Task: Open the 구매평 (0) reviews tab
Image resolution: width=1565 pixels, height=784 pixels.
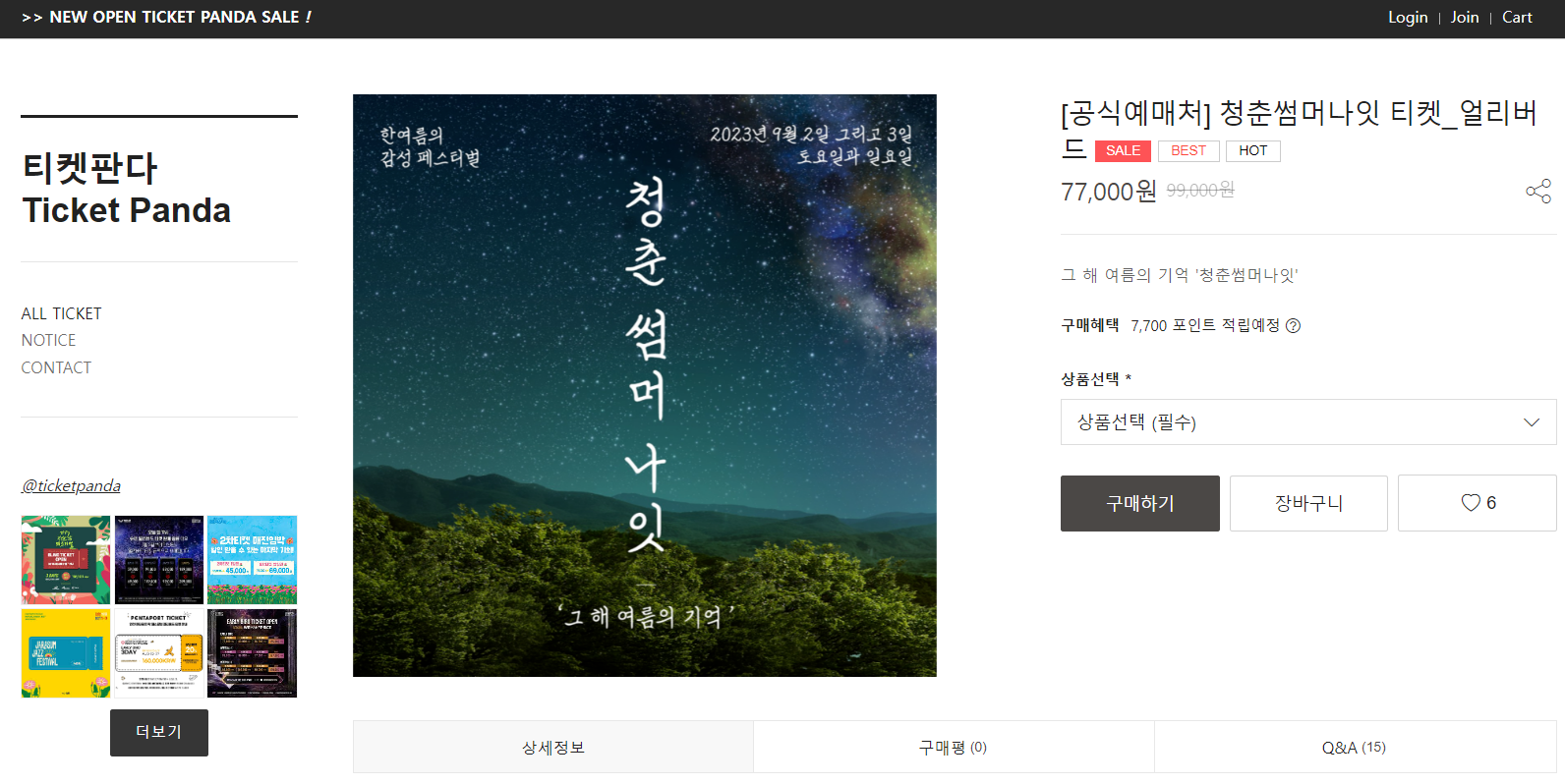Action: pos(954,748)
